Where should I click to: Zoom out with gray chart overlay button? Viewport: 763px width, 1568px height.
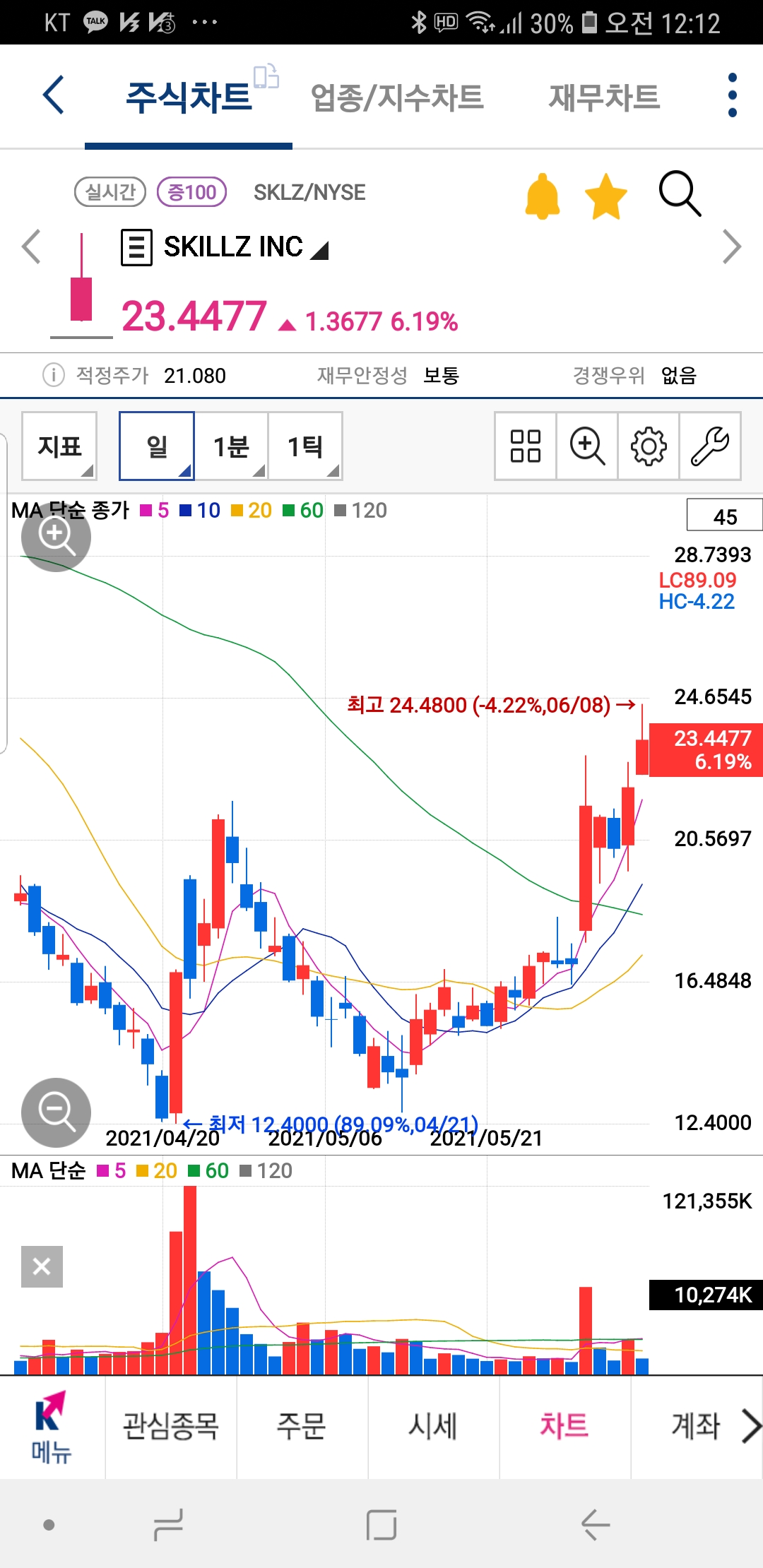[x=56, y=1112]
